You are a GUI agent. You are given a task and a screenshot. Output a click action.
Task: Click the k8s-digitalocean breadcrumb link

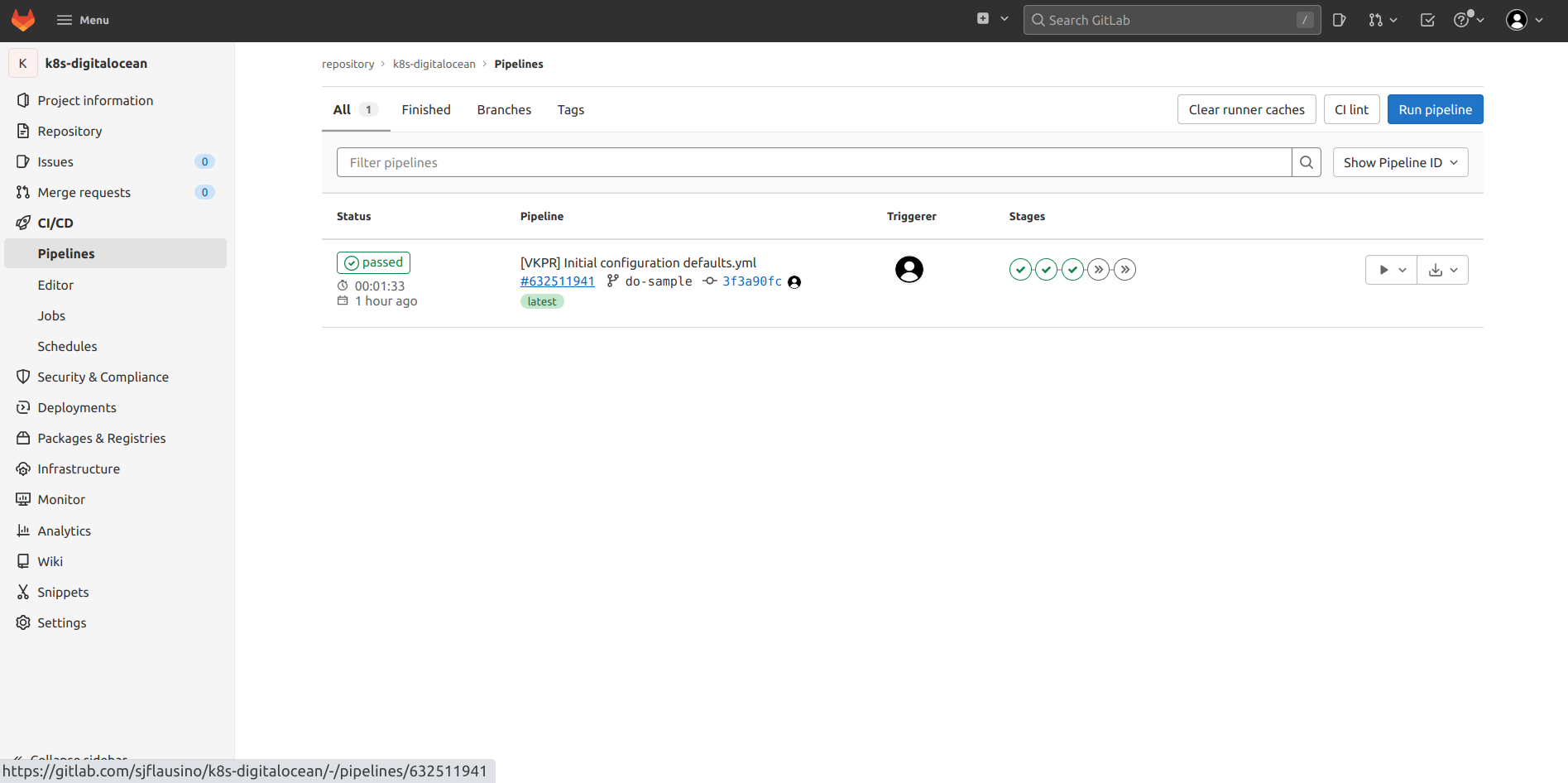[x=434, y=64]
